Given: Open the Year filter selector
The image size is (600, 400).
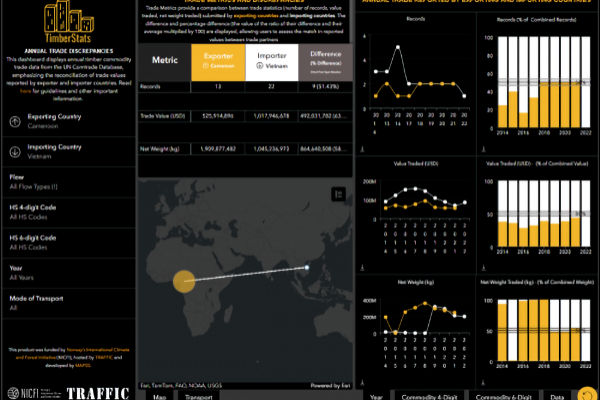Looking at the screenshot, I should (x=69, y=273).
